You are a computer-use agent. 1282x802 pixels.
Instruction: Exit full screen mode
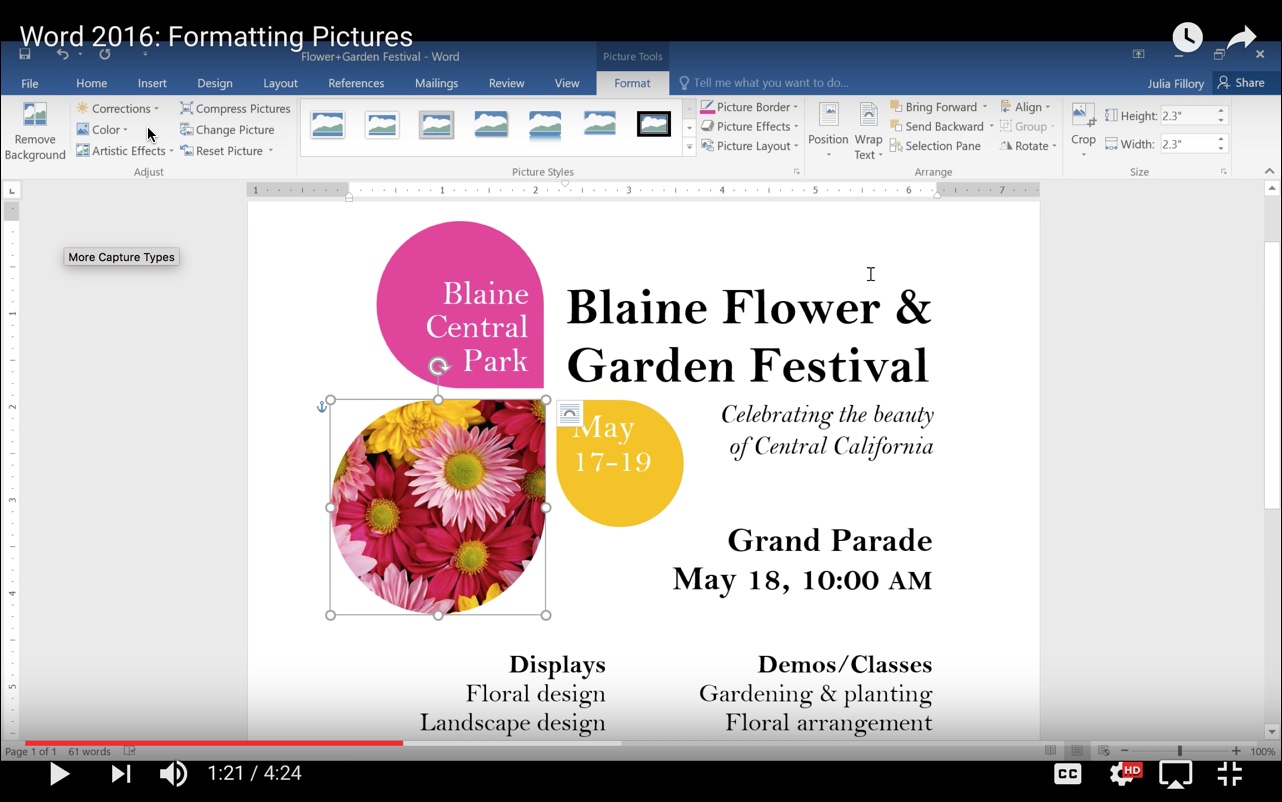[1230, 774]
